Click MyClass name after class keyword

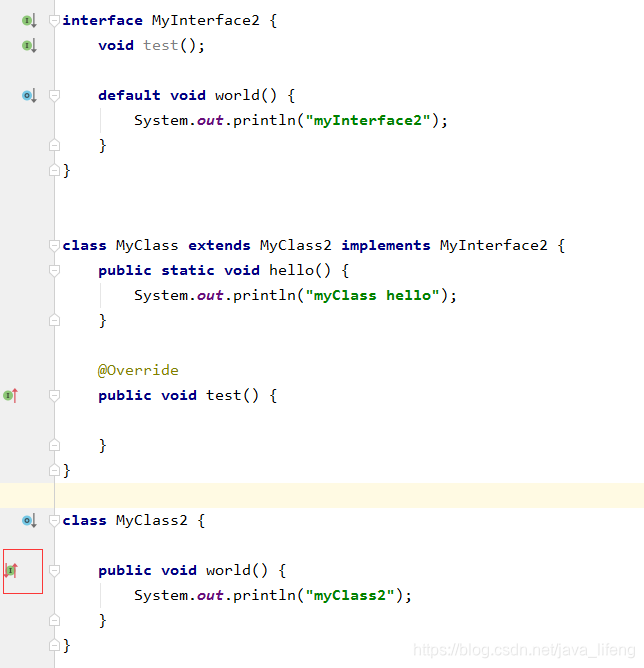pos(147,245)
